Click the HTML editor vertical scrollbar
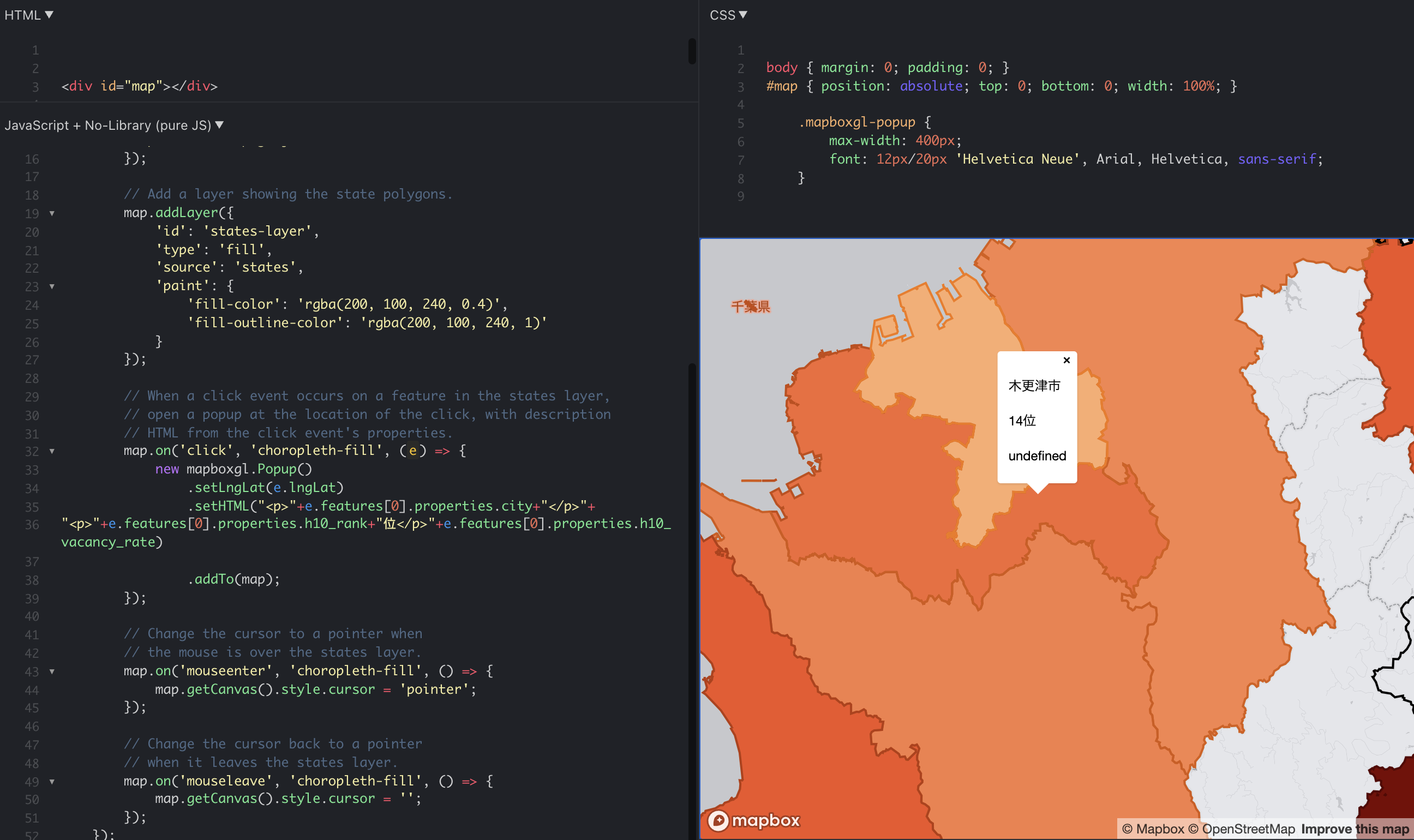 click(692, 51)
